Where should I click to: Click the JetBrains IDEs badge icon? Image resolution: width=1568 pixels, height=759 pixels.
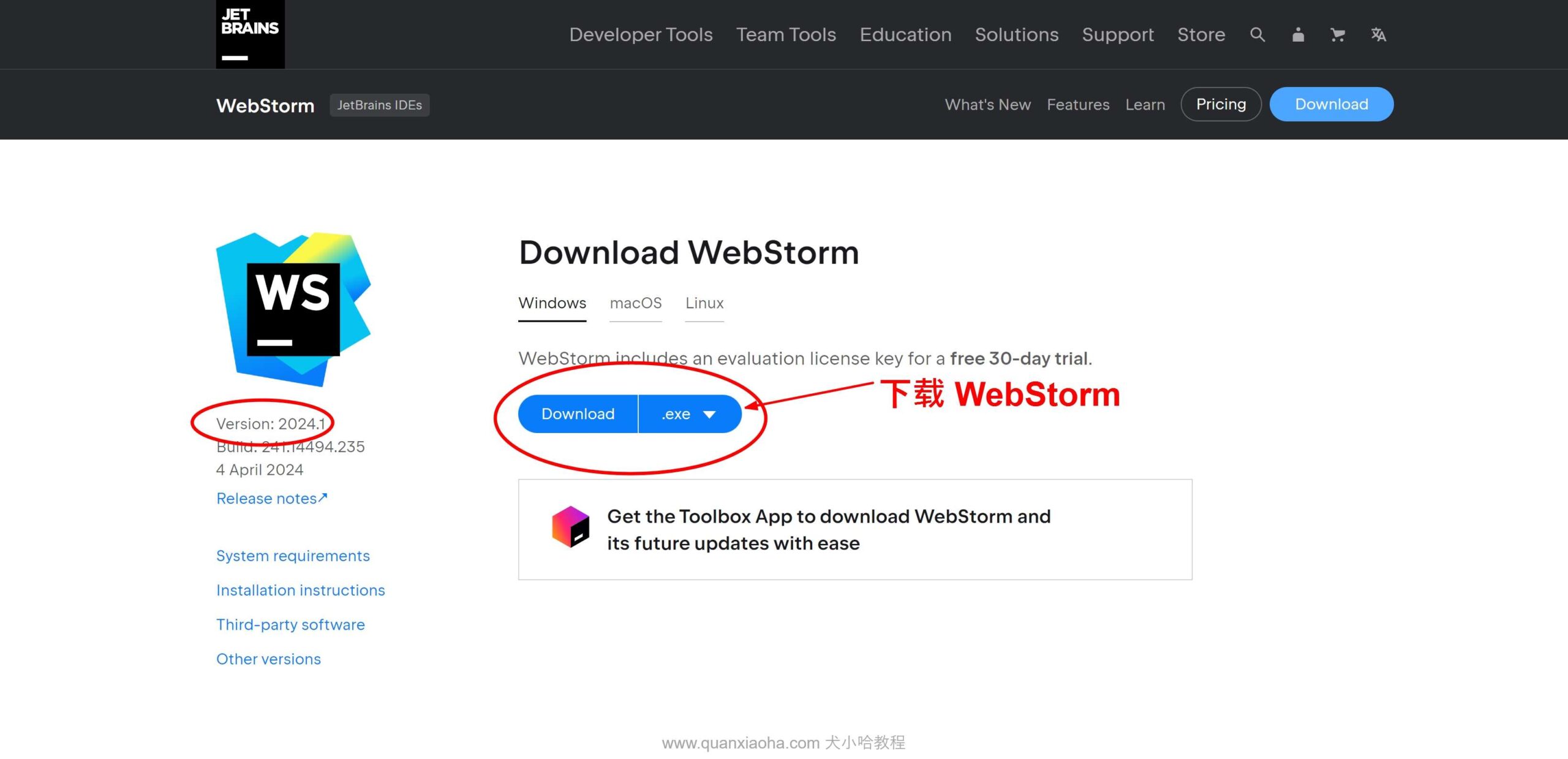coord(379,104)
